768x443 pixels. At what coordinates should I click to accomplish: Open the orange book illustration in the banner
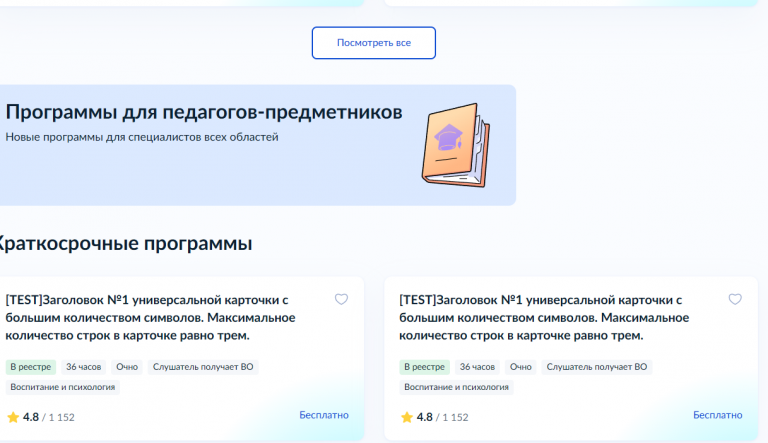point(456,145)
